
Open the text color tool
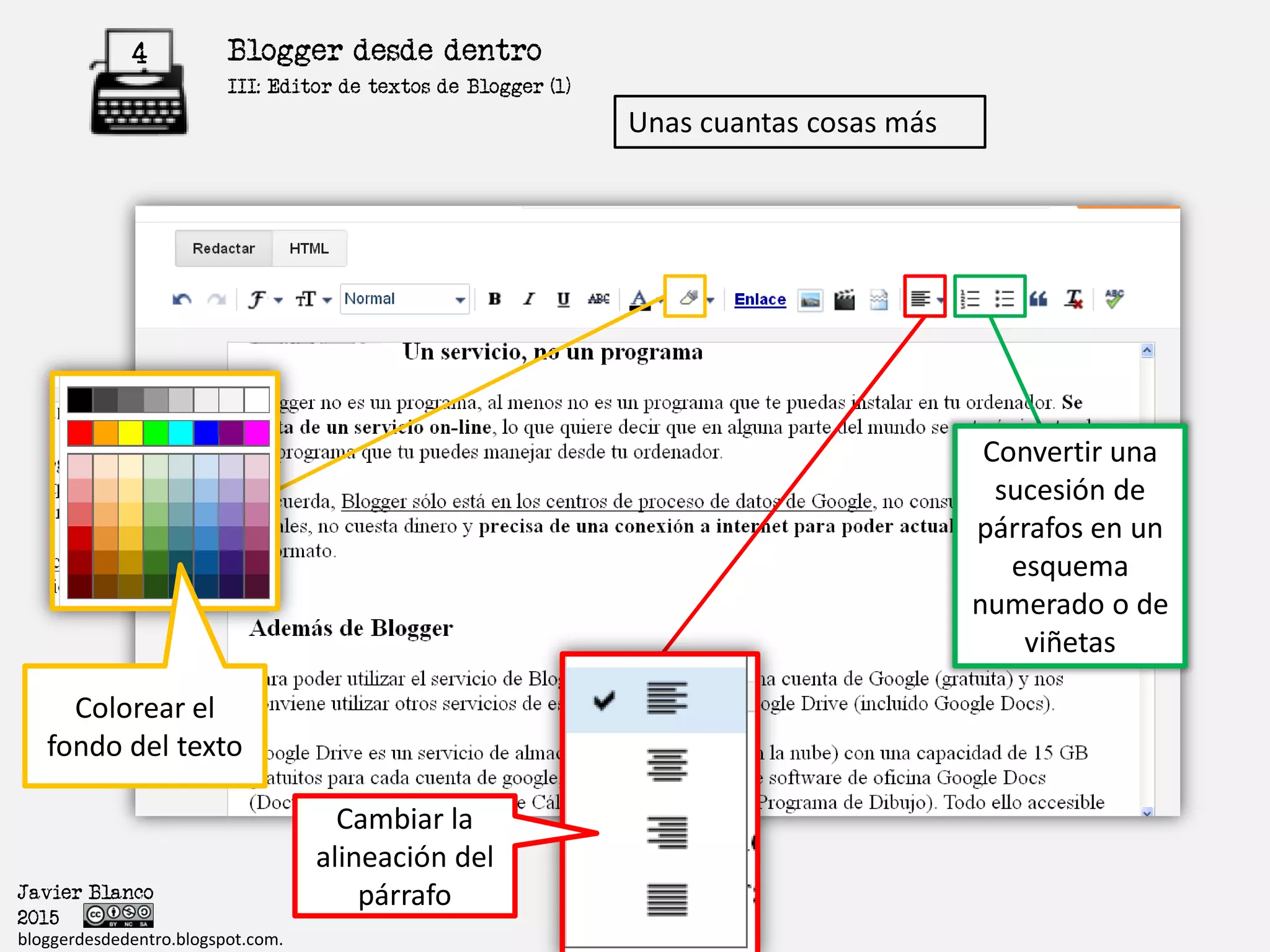tap(639, 300)
